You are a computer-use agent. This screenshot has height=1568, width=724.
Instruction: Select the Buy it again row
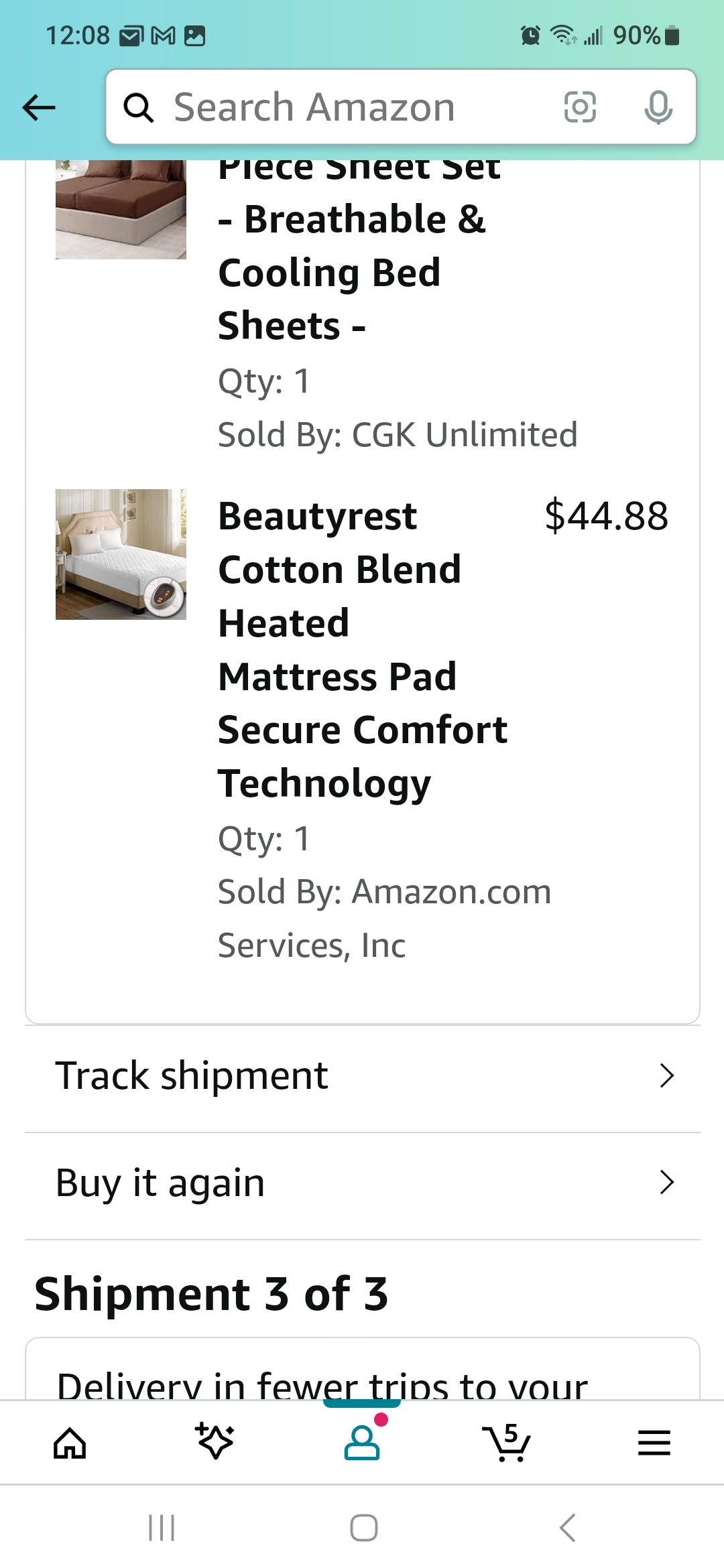(363, 1185)
